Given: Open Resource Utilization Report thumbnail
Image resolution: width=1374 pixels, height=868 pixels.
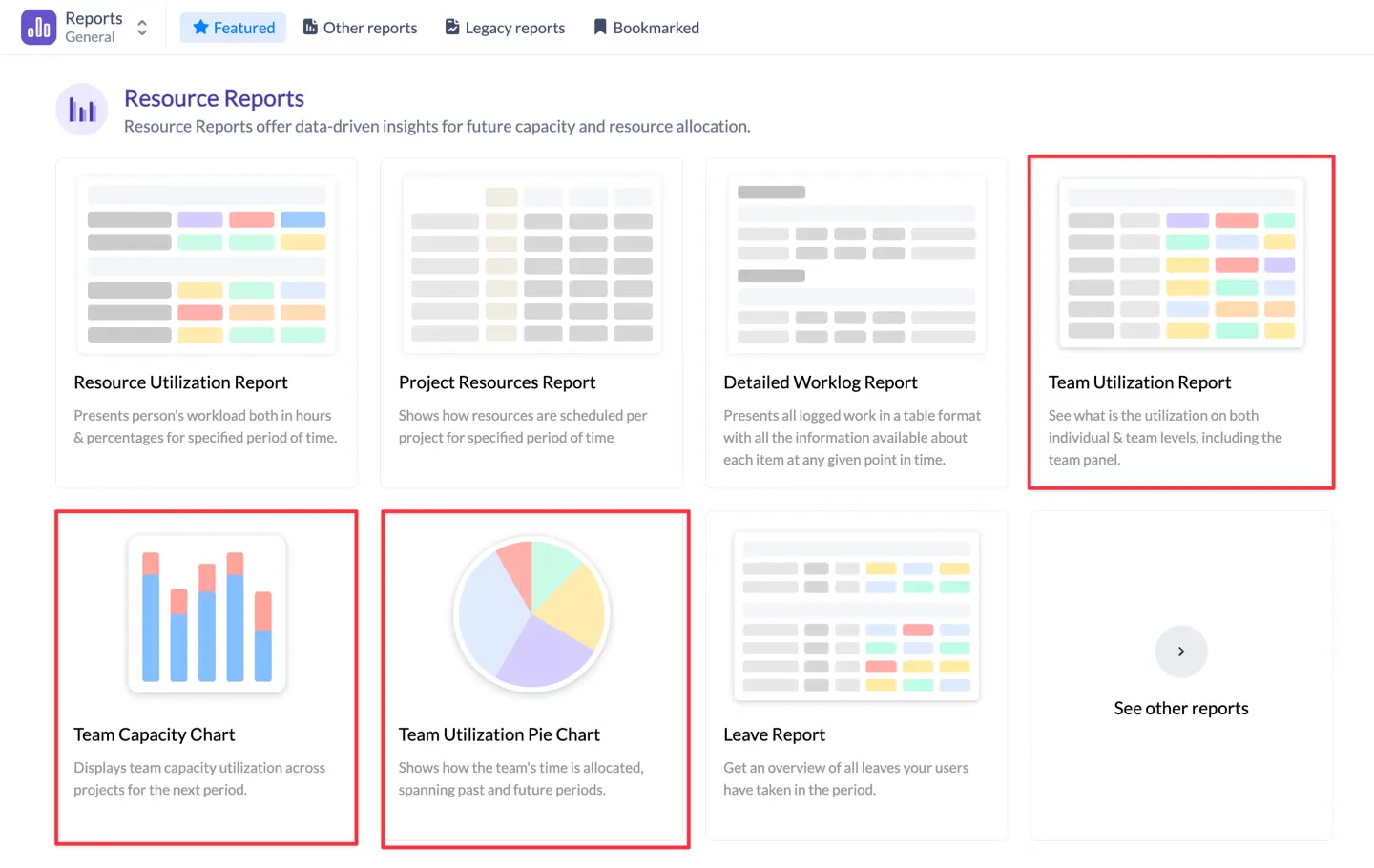Looking at the screenshot, I should pyautogui.click(x=206, y=264).
